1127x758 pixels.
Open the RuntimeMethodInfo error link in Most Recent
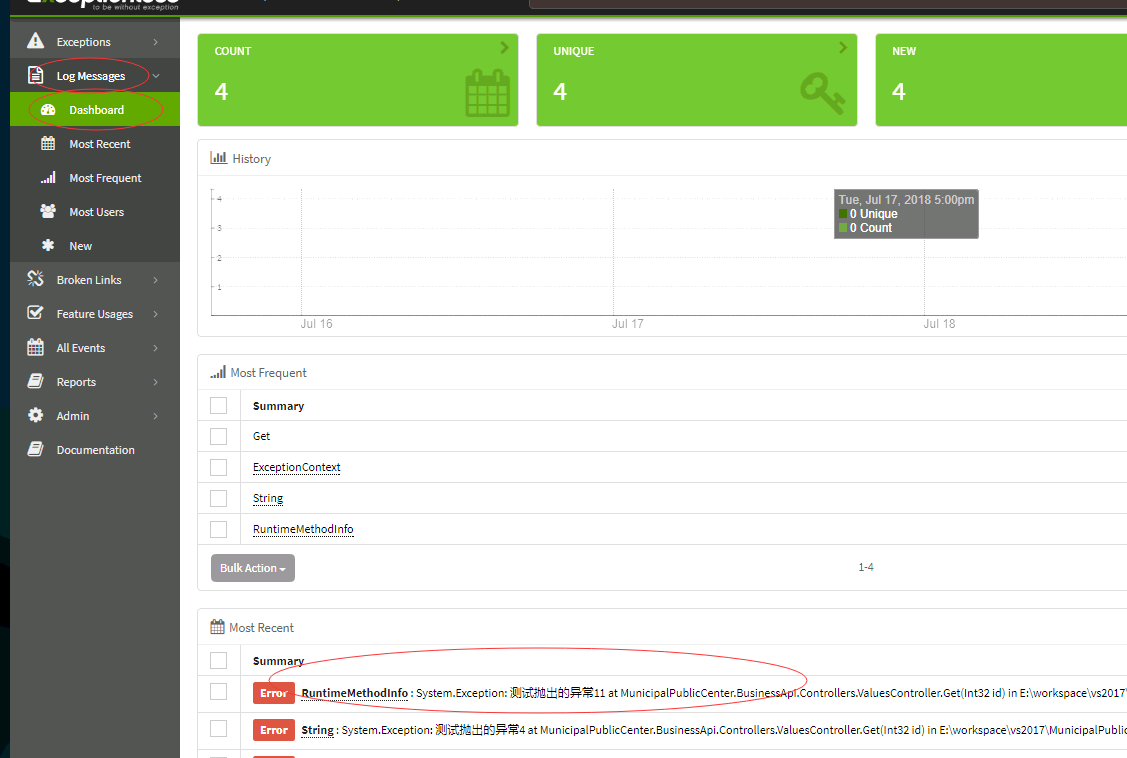point(354,693)
